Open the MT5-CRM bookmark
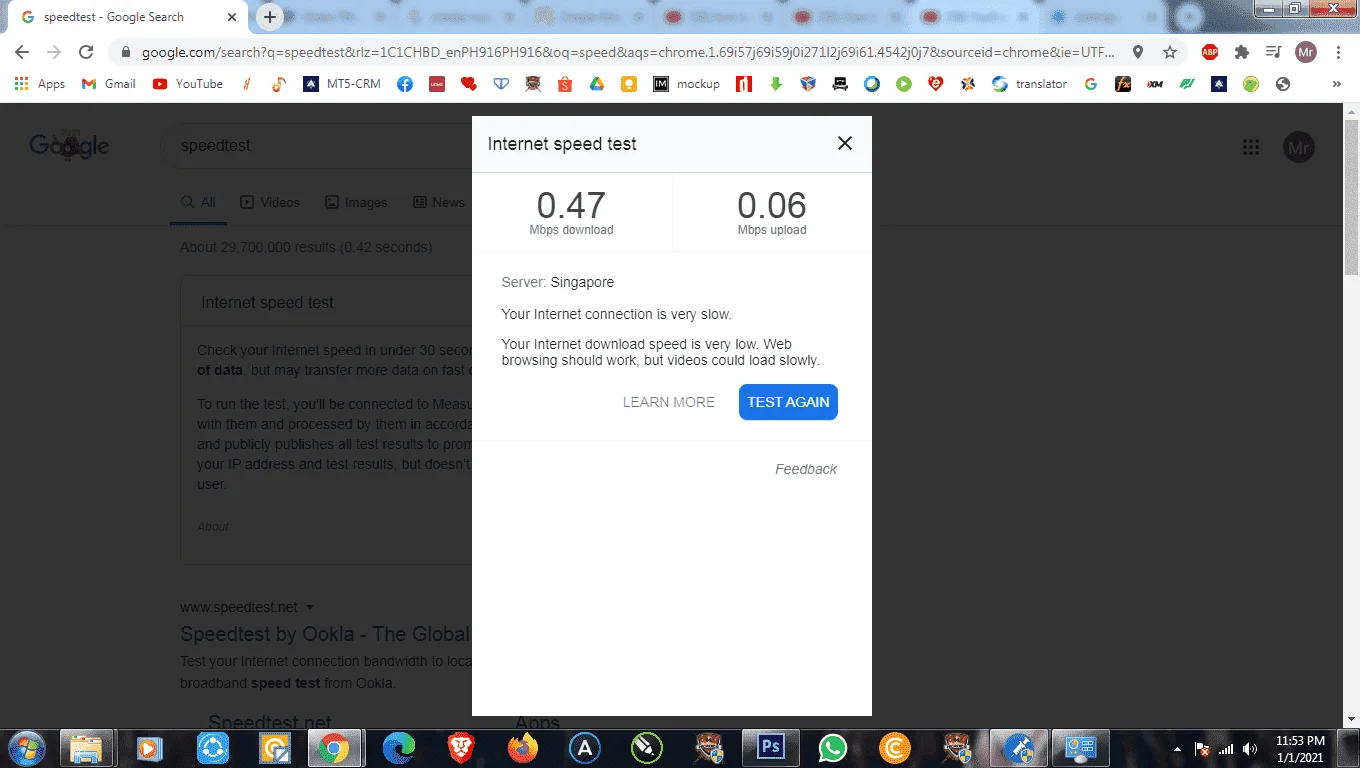The height and width of the screenshot is (768, 1360). point(343,84)
